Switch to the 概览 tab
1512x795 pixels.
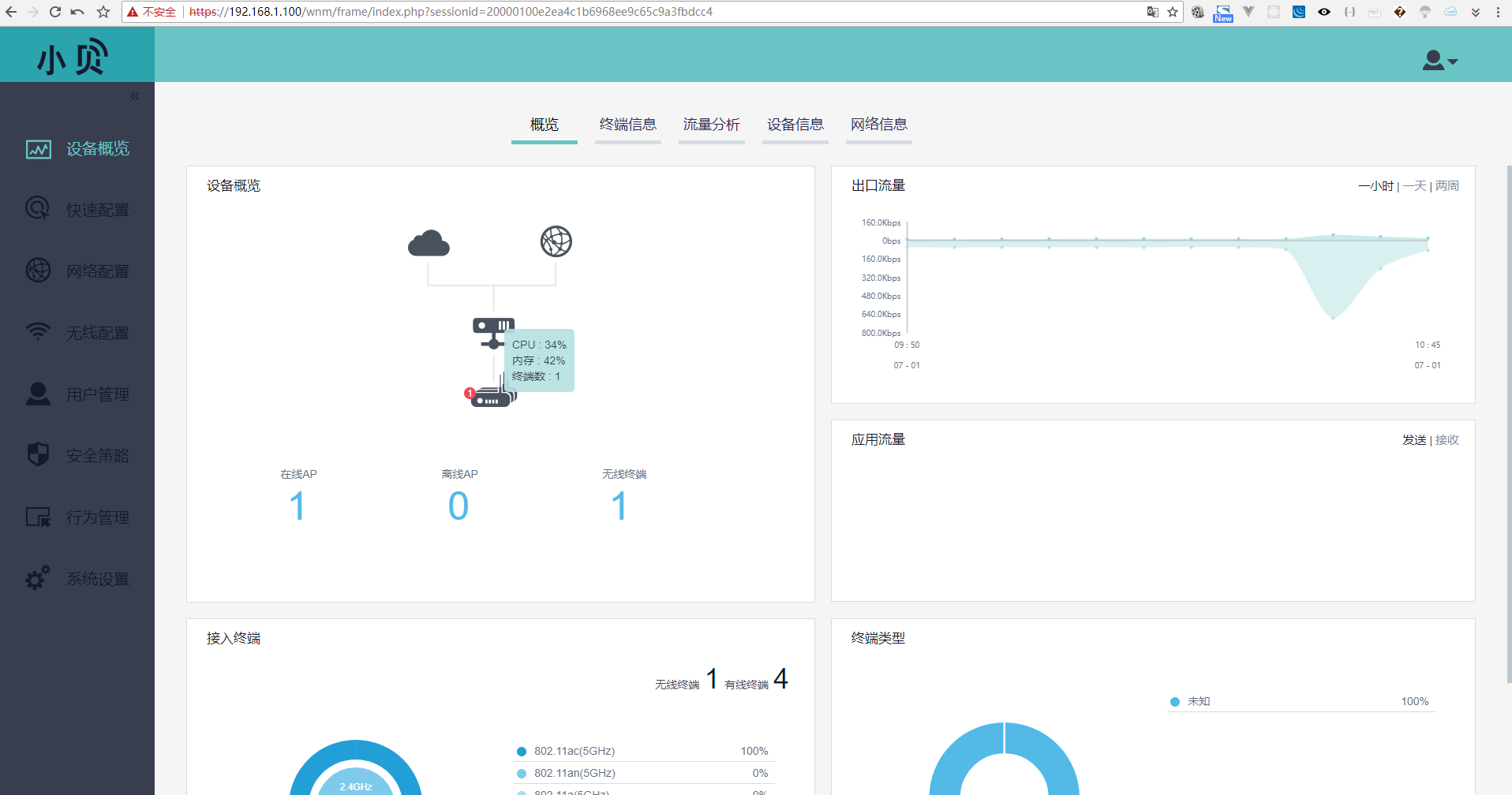click(545, 125)
